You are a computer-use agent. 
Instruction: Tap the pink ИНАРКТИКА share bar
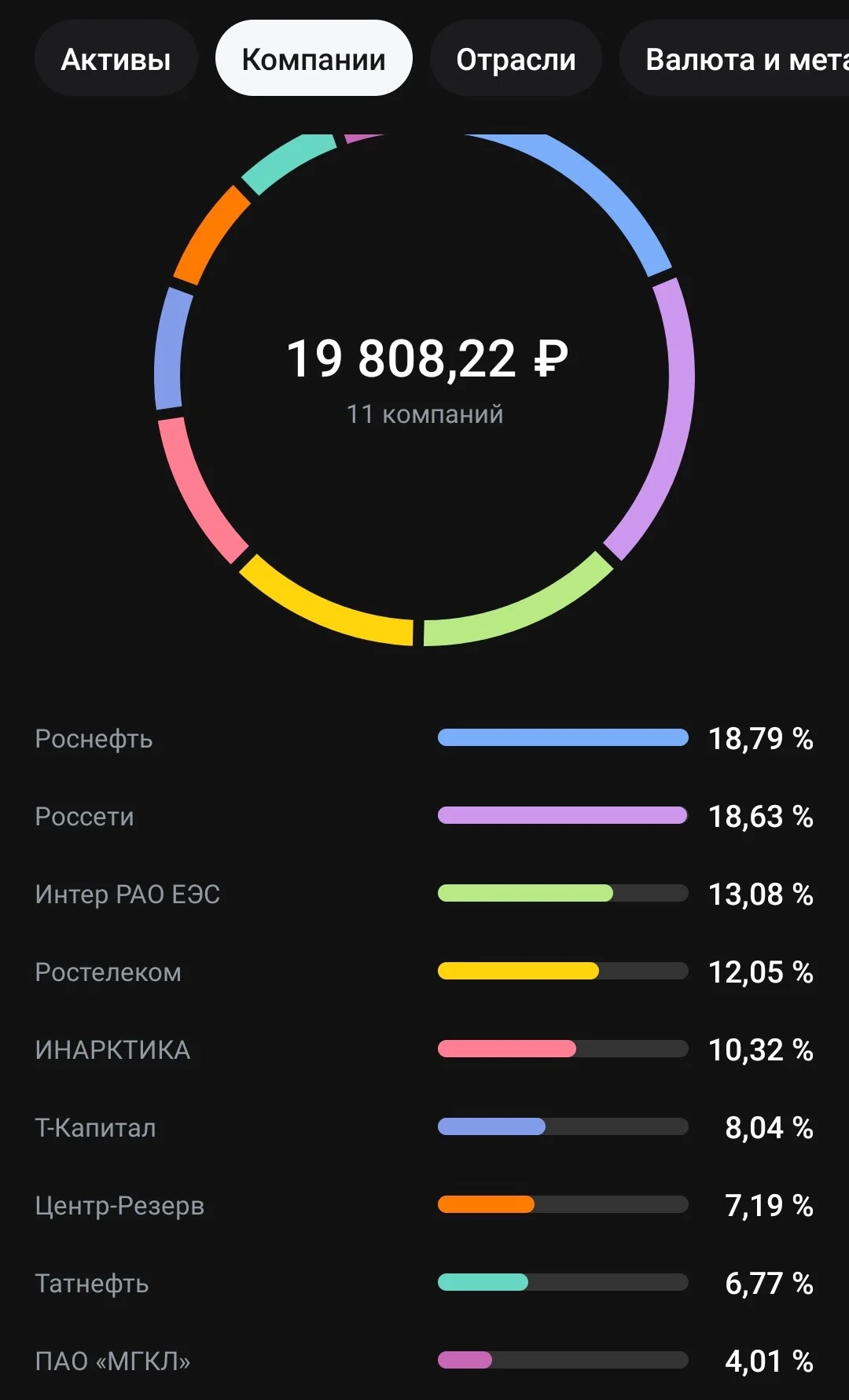pyautogui.click(x=563, y=1049)
